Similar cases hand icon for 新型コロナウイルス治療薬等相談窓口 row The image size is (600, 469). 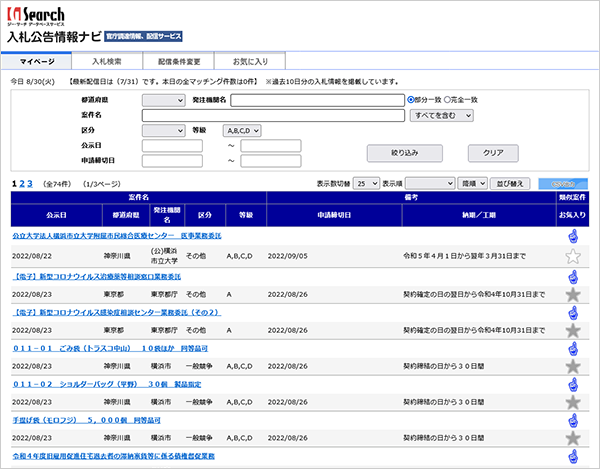point(573,277)
